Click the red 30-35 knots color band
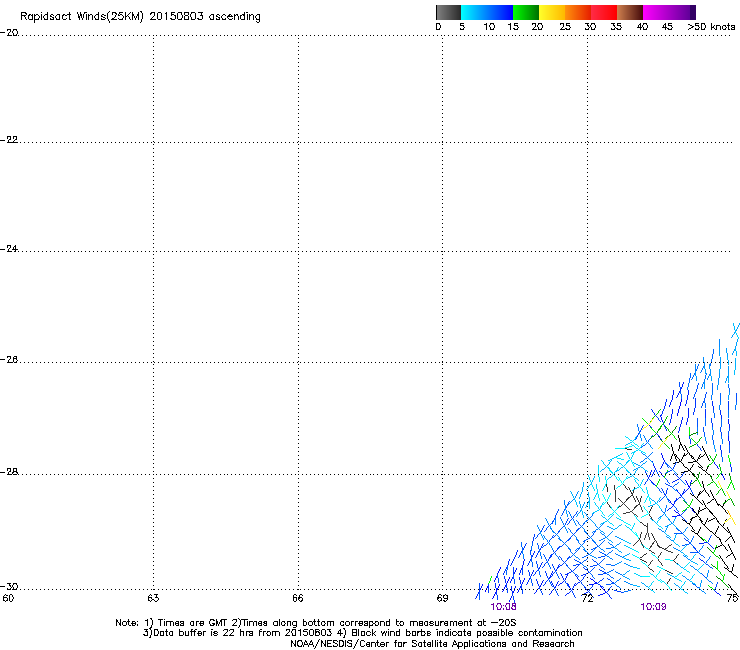The image size is (740, 650). point(604,12)
